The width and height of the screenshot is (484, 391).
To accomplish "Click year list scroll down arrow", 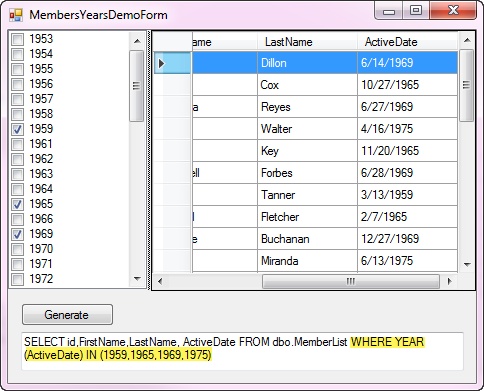I will [137, 279].
